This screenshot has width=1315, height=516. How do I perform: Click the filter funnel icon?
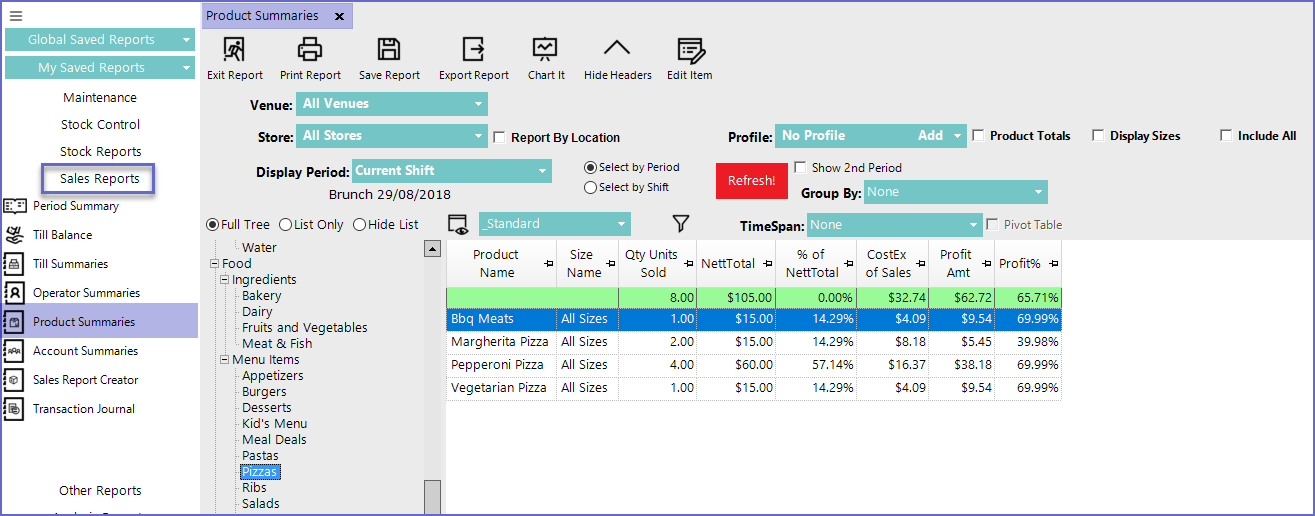[x=681, y=224]
